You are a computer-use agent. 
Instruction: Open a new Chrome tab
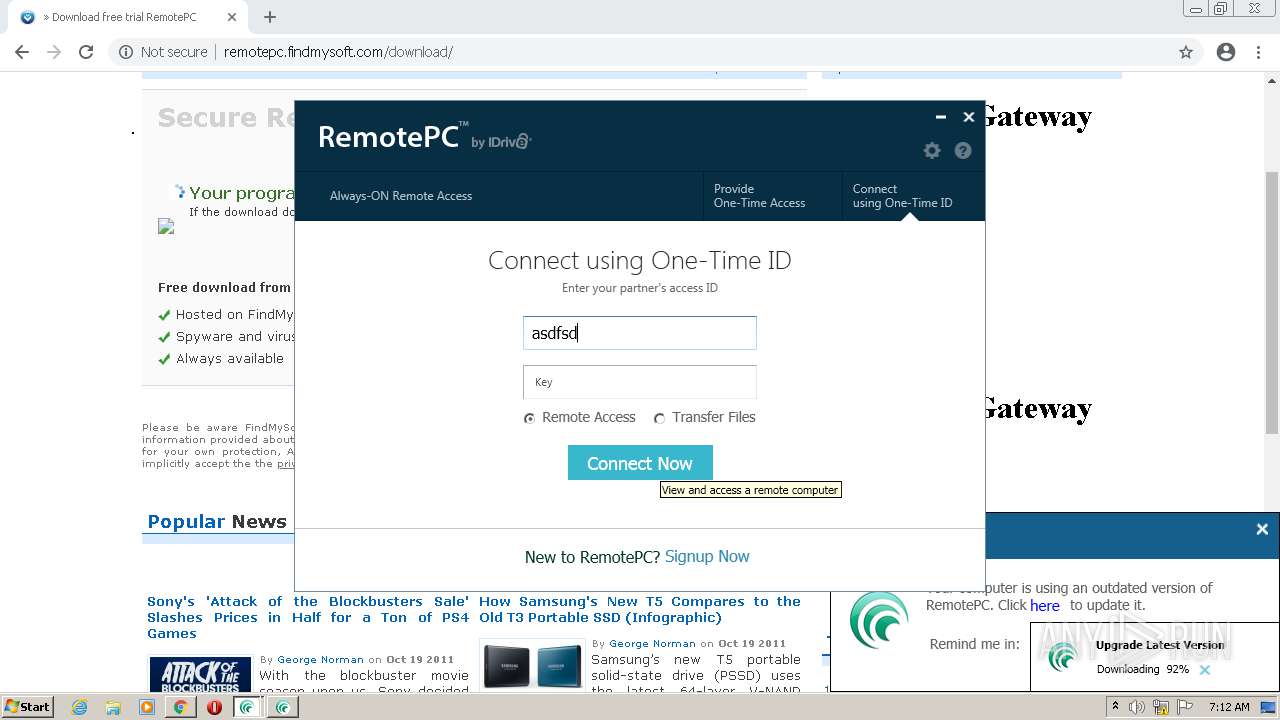tap(270, 17)
